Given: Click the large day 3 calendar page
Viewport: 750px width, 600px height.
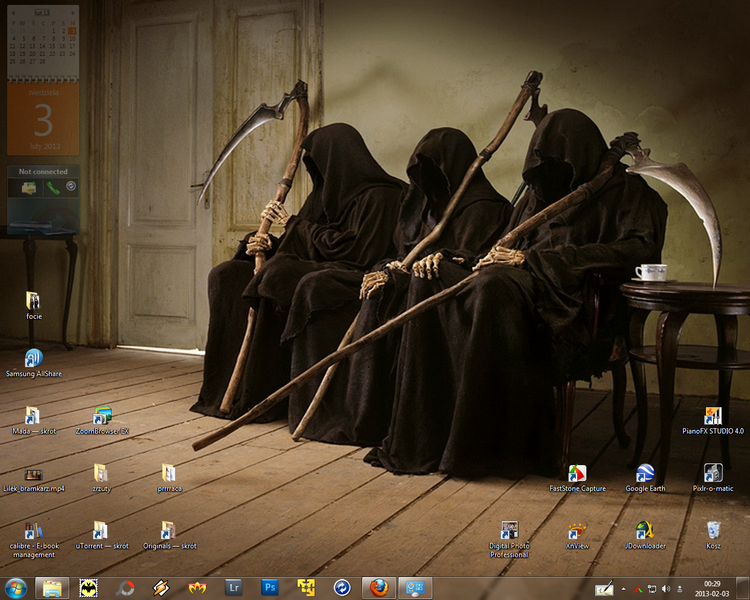Looking at the screenshot, I should click(43, 120).
